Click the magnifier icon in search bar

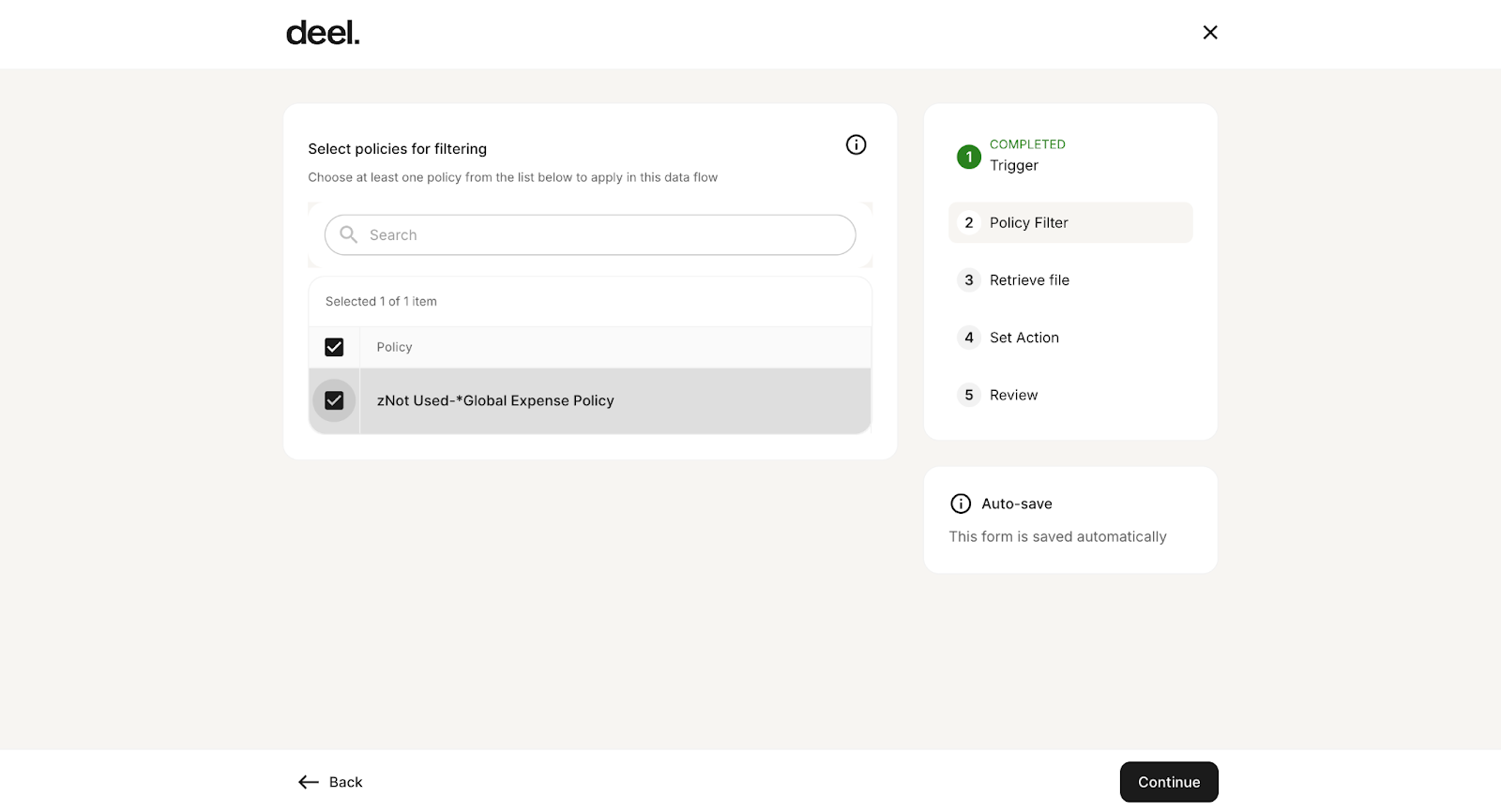click(x=348, y=234)
